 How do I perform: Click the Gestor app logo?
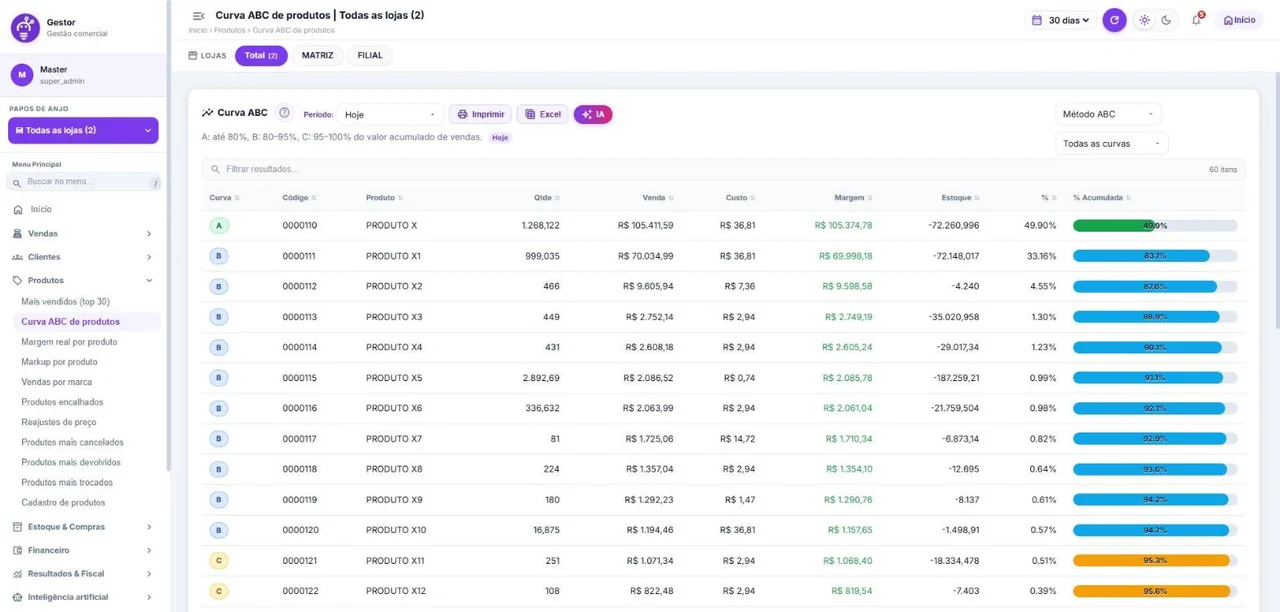(x=25, y=28)
